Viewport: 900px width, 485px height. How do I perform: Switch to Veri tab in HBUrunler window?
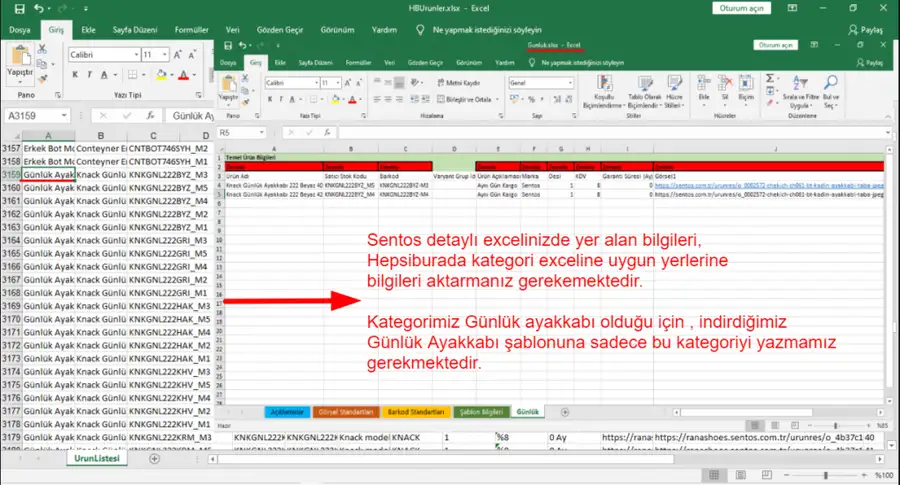[x=232, y=30]
